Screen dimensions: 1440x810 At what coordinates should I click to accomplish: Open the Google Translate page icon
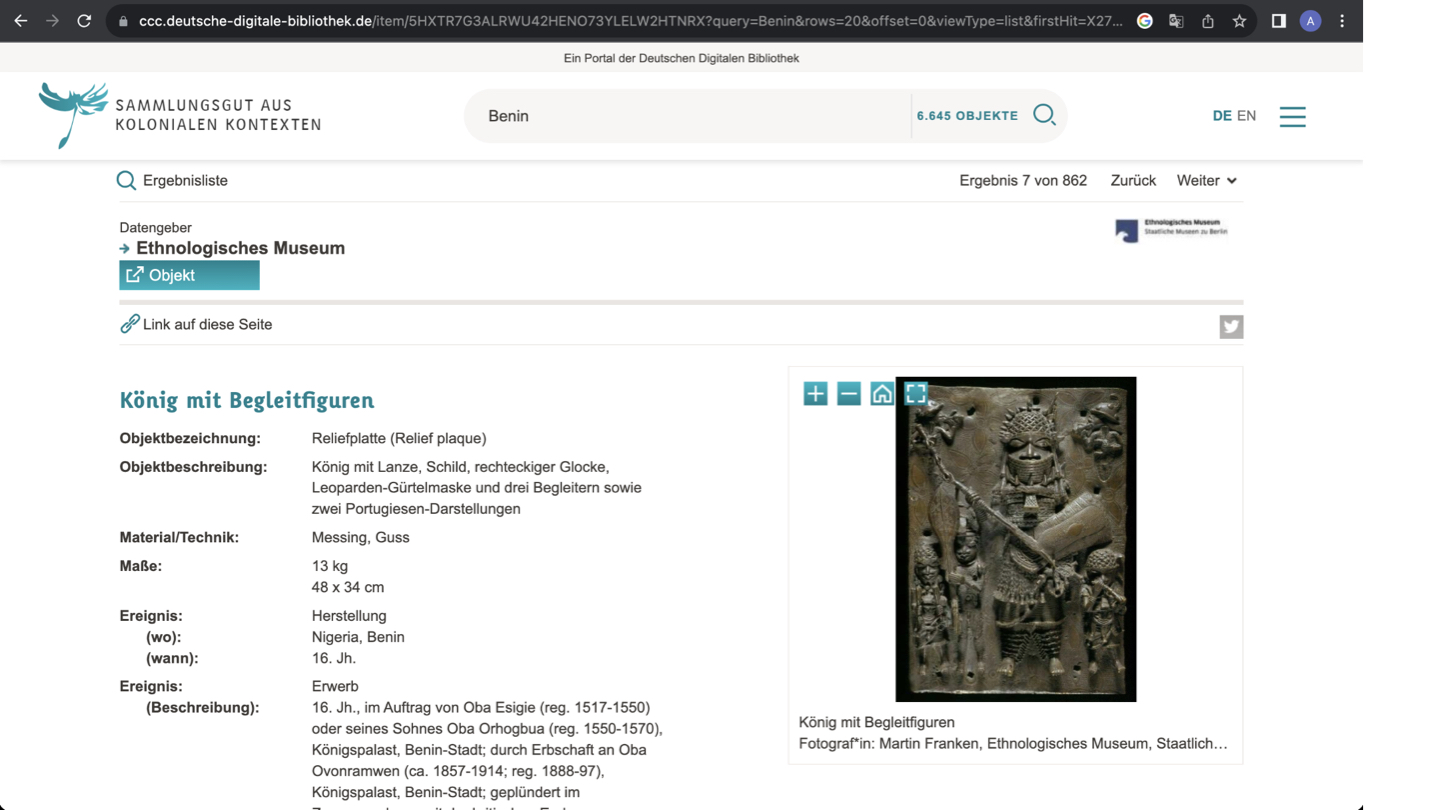(x=1176, y=21)
